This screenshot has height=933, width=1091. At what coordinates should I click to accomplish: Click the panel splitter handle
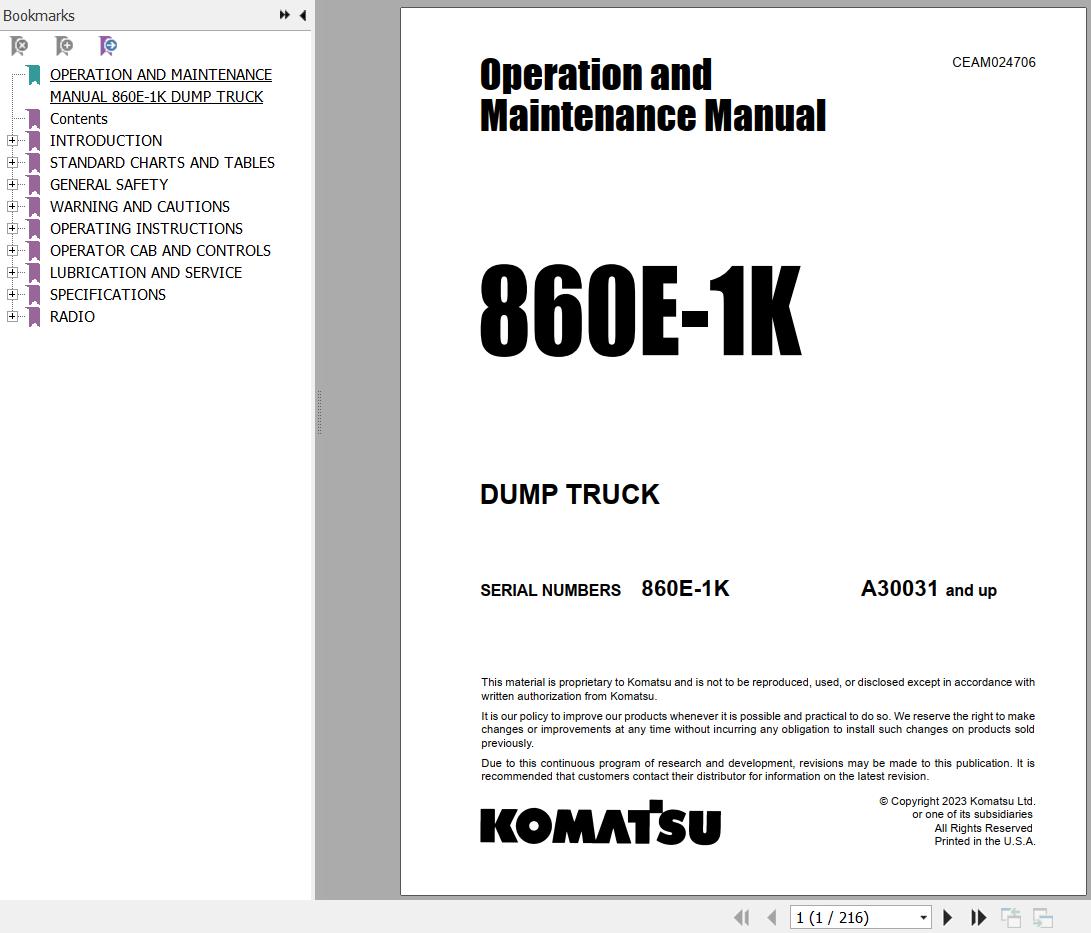319,412
